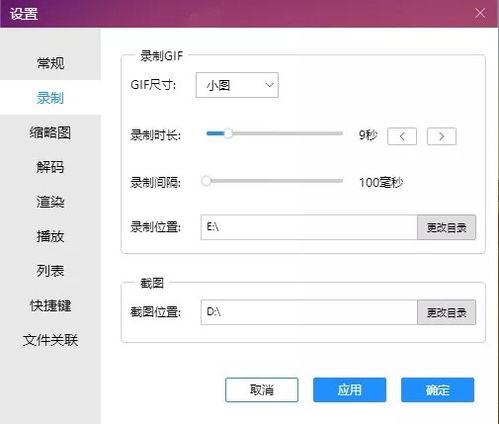Click the 录制时长 slider handle

pos(228,133)
